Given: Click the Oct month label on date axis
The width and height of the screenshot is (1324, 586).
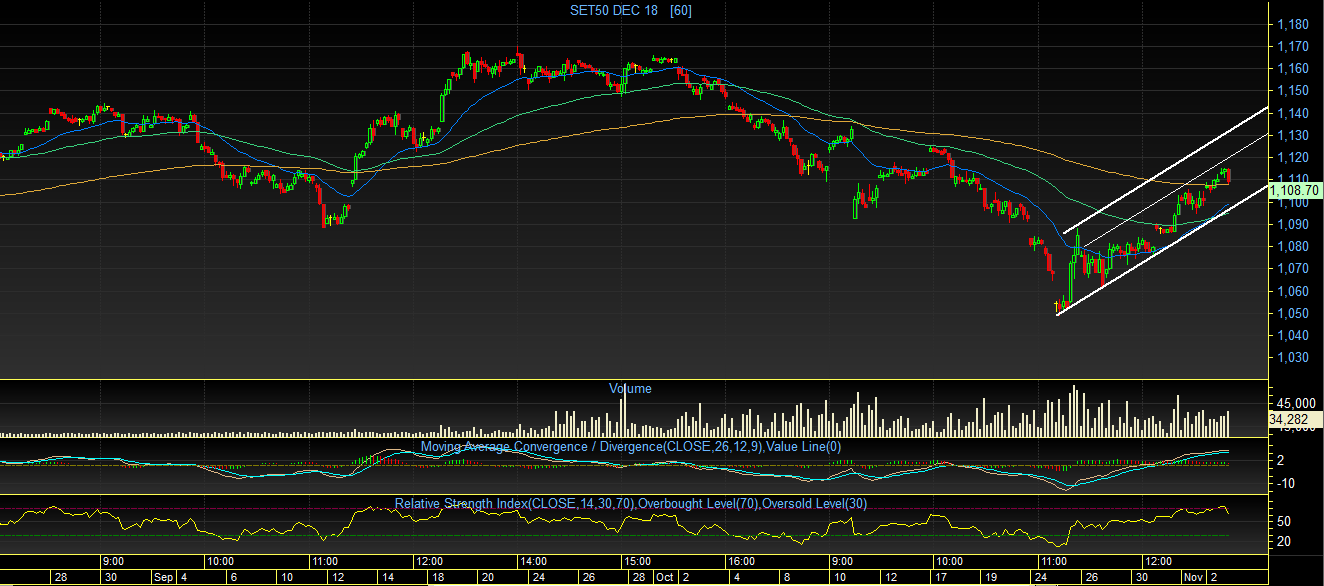Looking at the screenshot, I should tap(665, 577).
